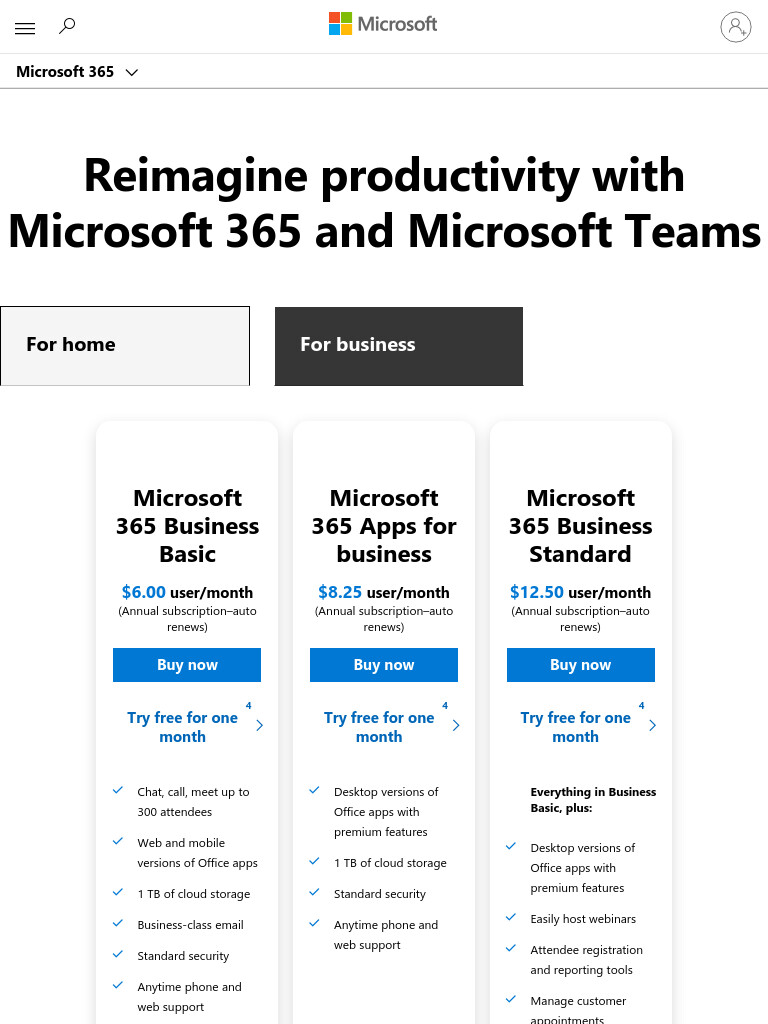Try Business Basic free for one month
The image size is (768, 1024).
tap(182, 727)
